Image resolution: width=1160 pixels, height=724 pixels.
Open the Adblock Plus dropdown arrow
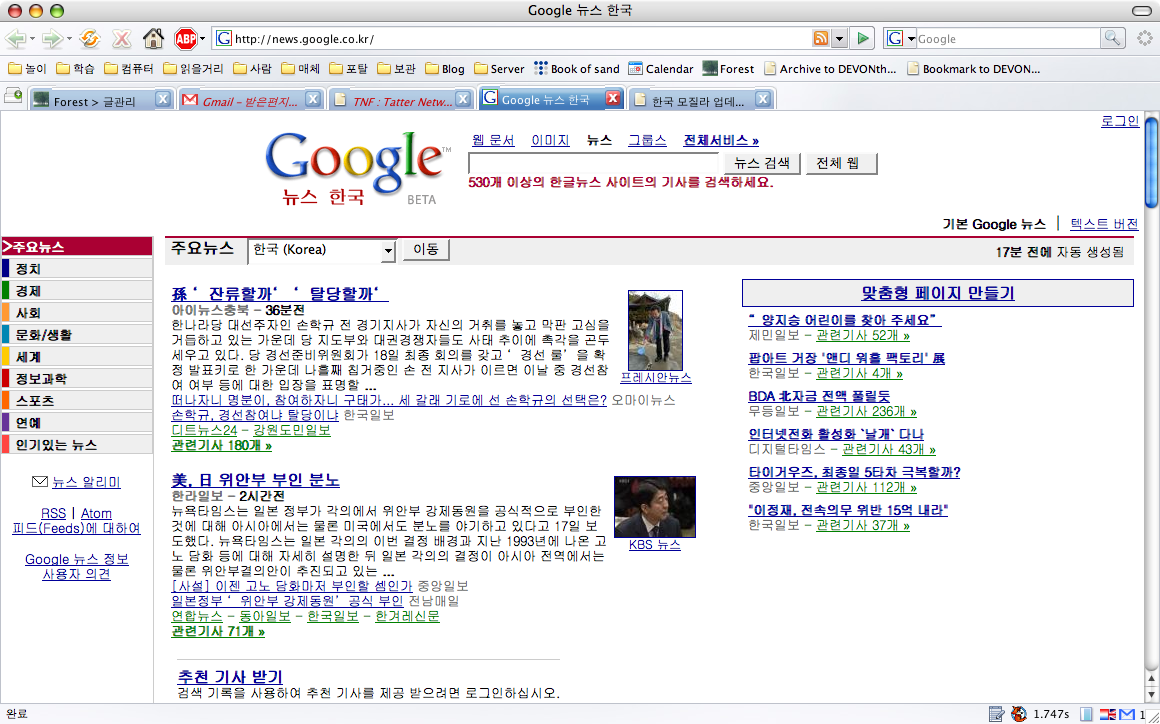tap(202, 38)
